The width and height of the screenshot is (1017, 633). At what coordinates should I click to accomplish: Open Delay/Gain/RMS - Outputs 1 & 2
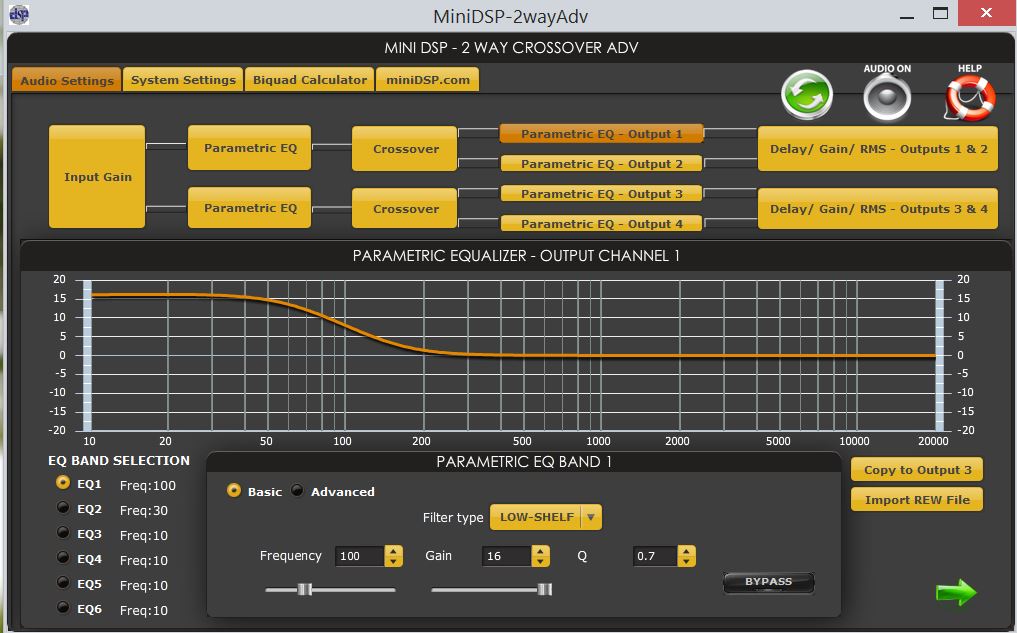click(878, 149)
